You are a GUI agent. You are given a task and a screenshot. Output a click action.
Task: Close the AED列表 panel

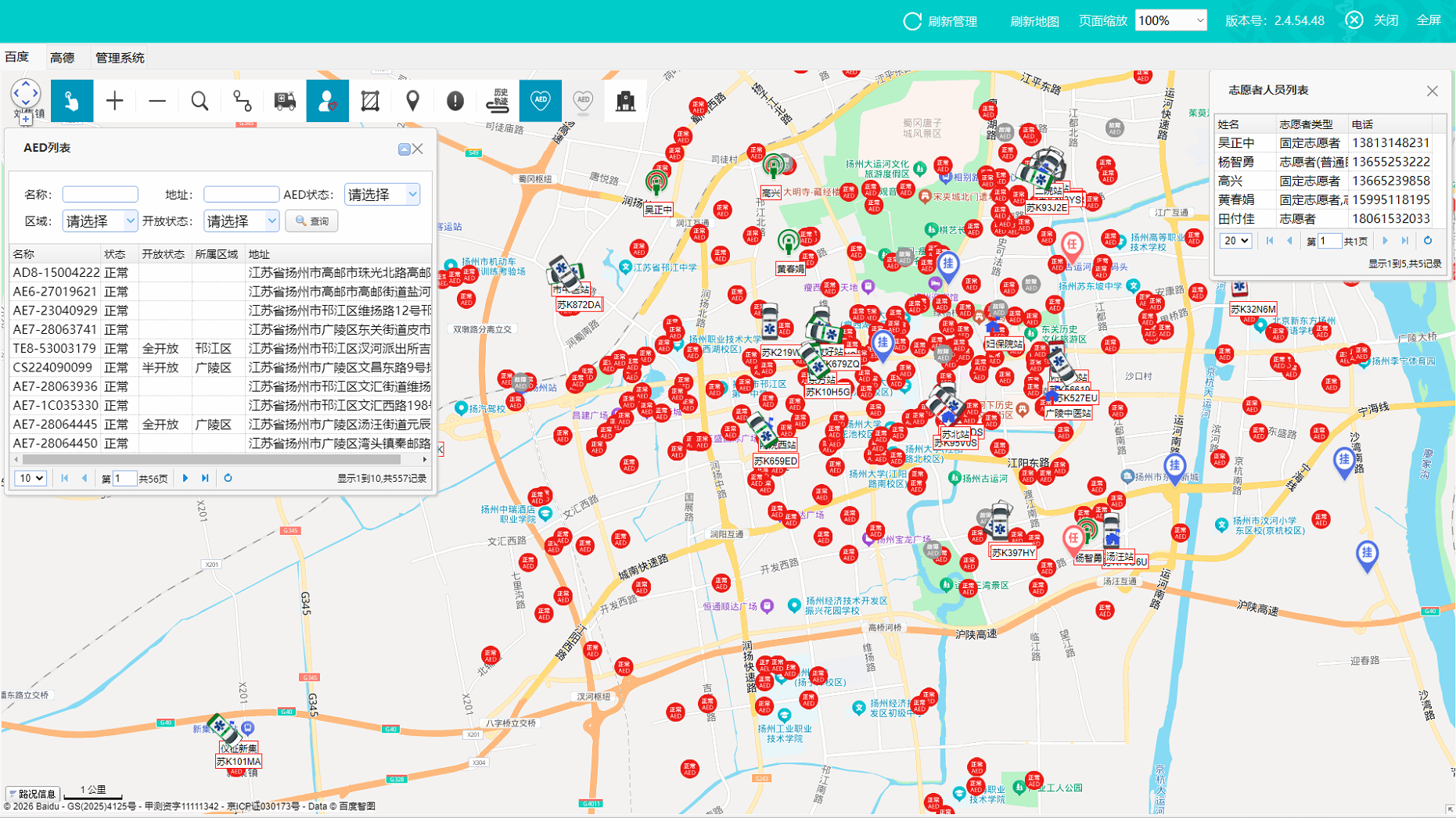418,149
